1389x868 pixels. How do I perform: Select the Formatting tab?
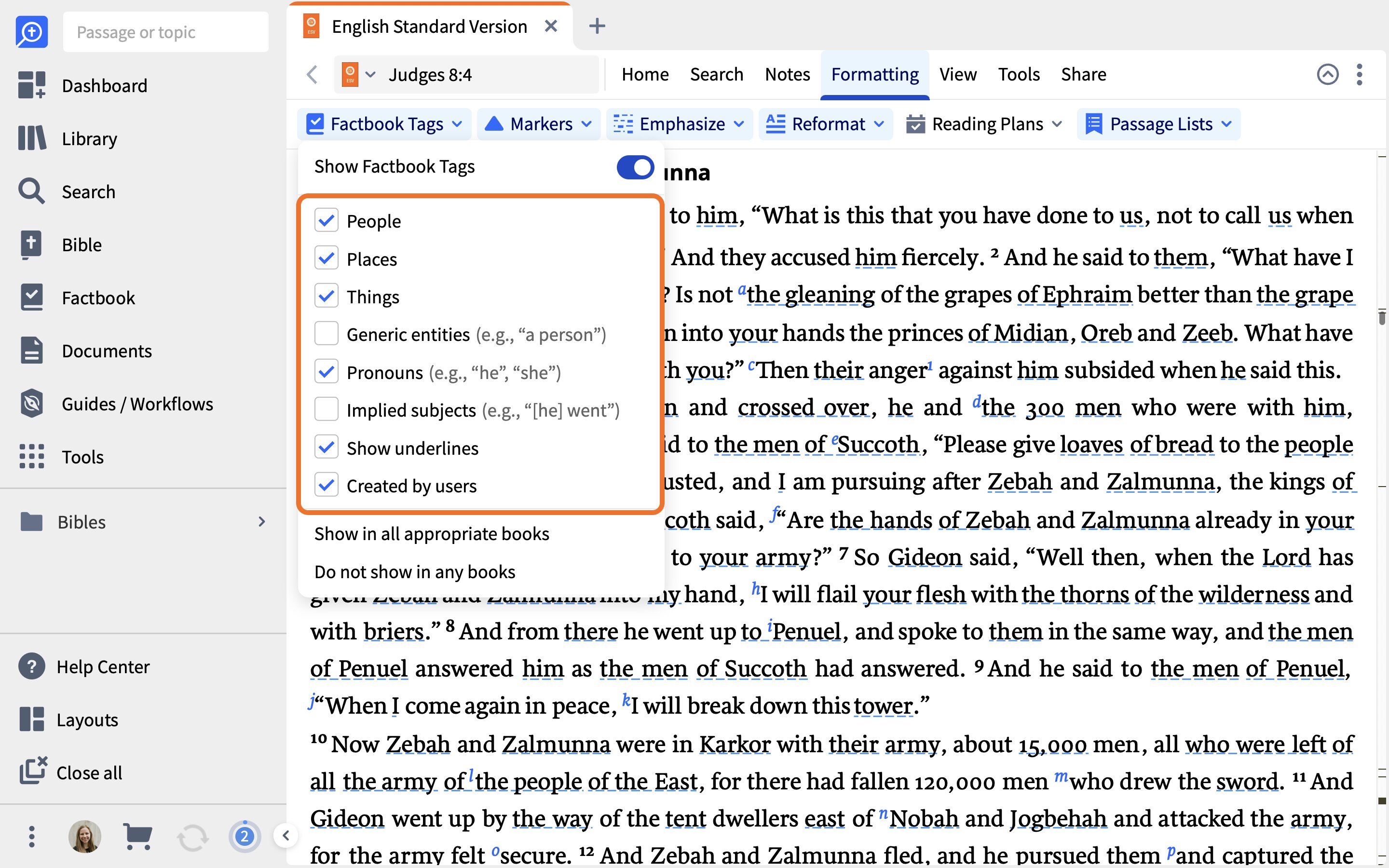[x=875, y=74]
